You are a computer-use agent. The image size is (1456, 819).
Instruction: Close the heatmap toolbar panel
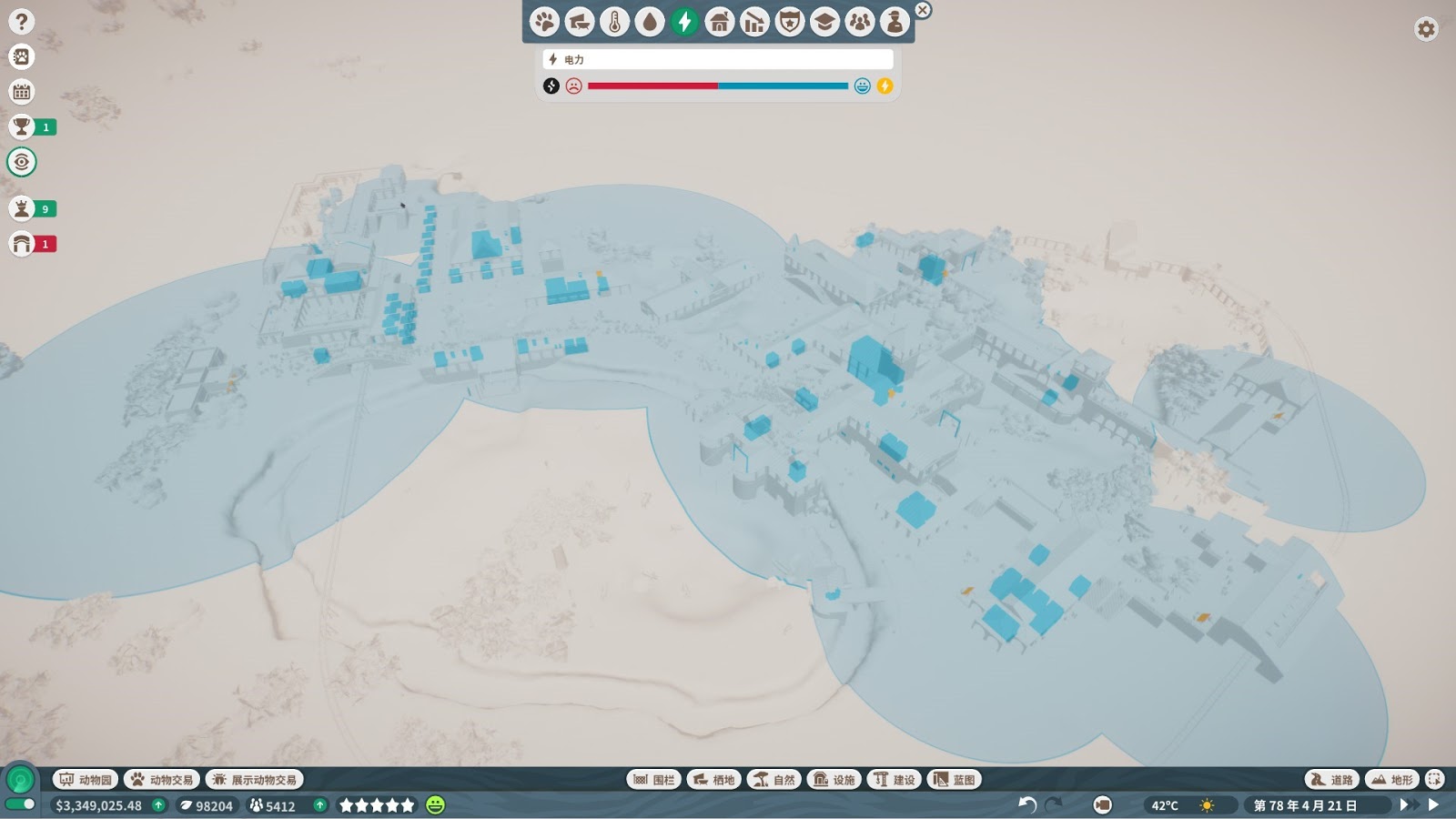click(x=923, y=10)
